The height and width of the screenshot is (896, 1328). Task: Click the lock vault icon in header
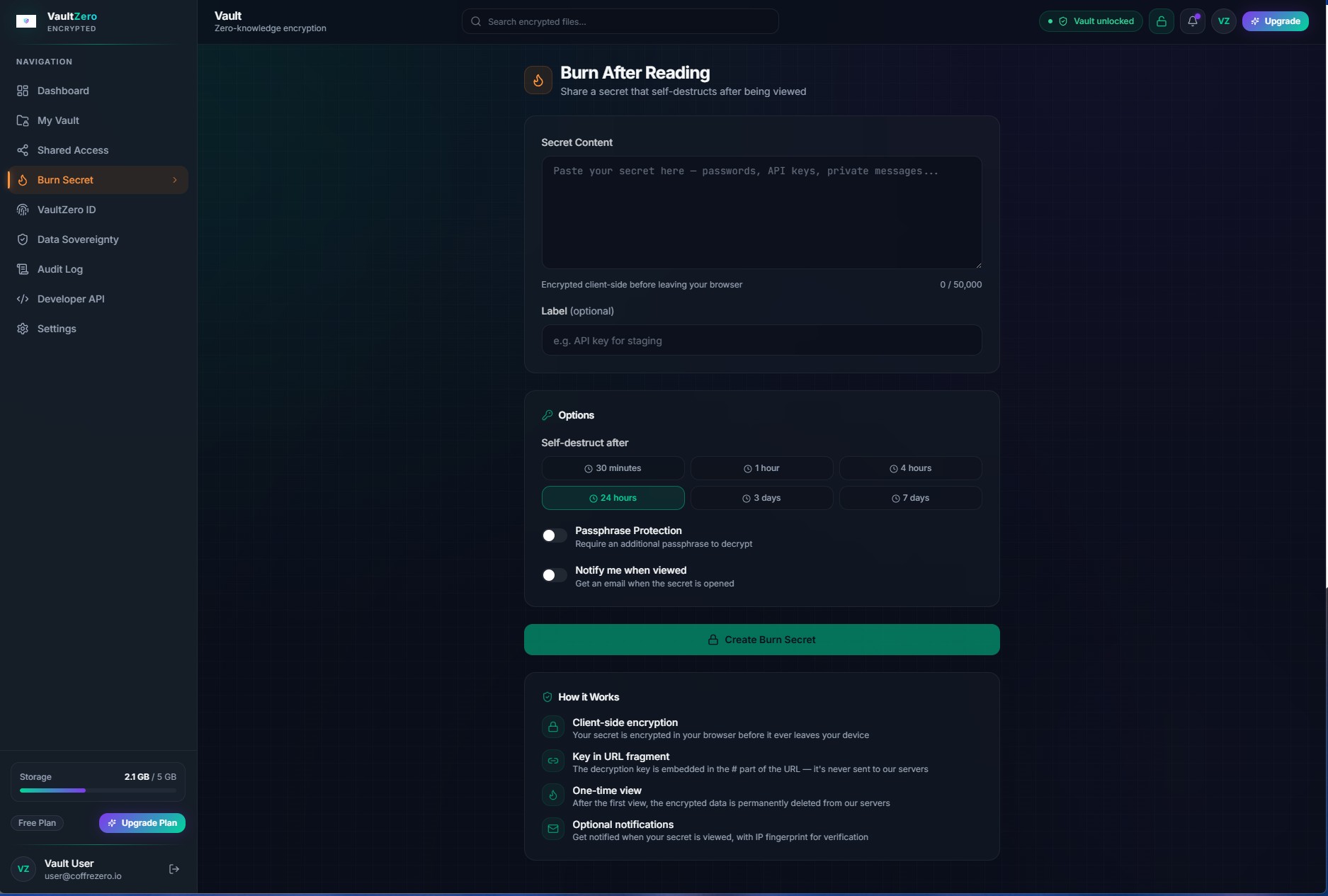click(1161, 21)
